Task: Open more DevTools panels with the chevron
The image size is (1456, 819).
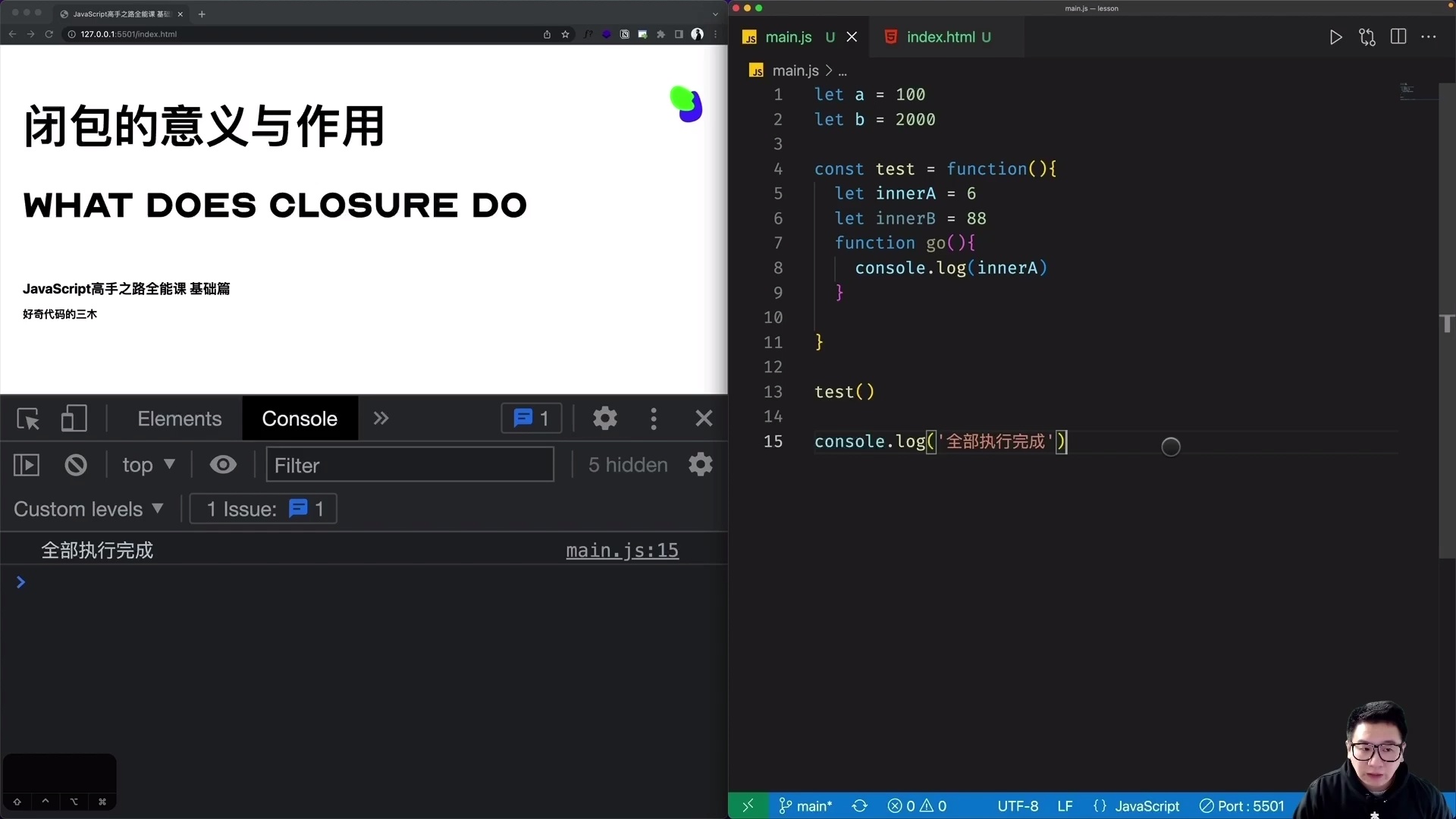Action: (381, 419)
